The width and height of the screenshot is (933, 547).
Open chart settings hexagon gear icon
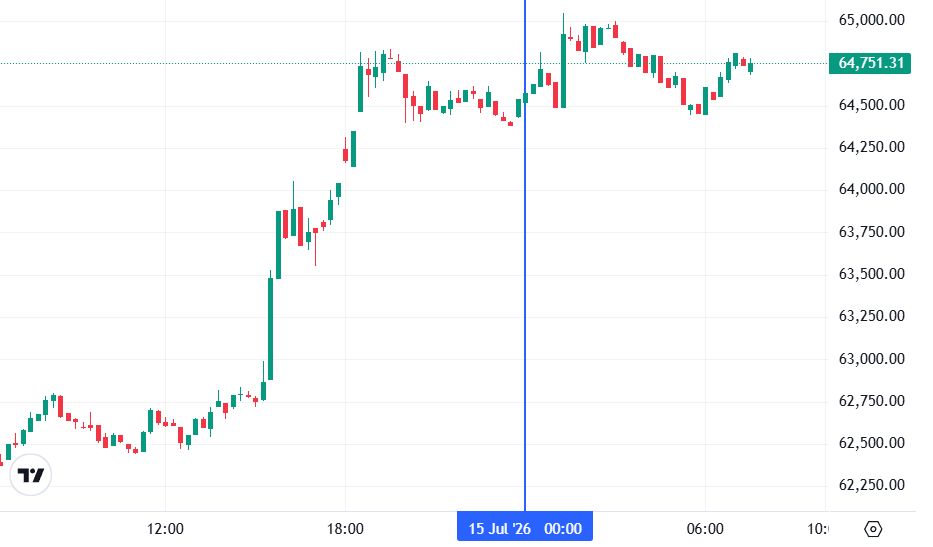click(x=872, y=529)
